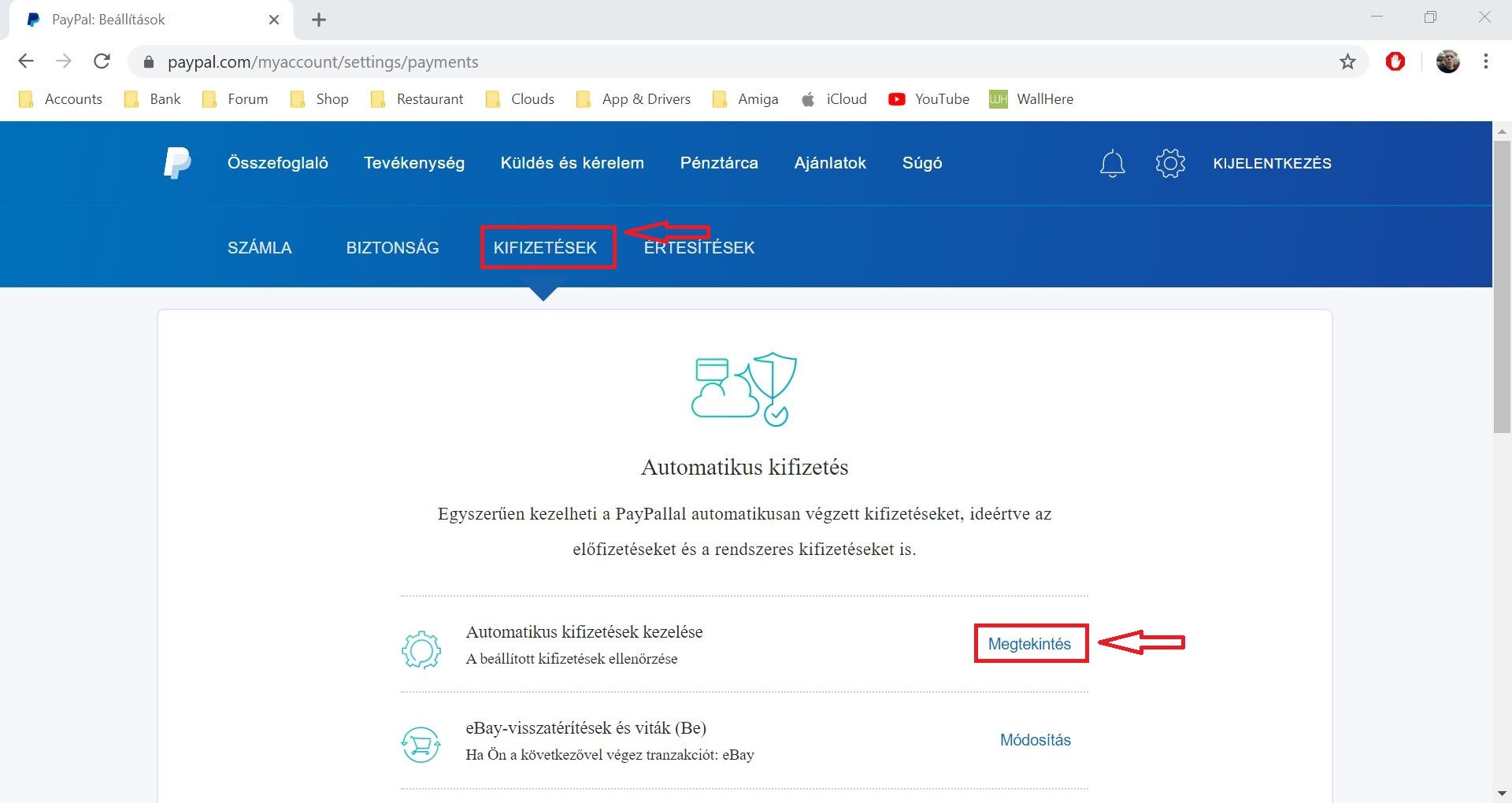Open the iCloud bookmark
This screenshot has width=1512, height=803.
point(834,99)
